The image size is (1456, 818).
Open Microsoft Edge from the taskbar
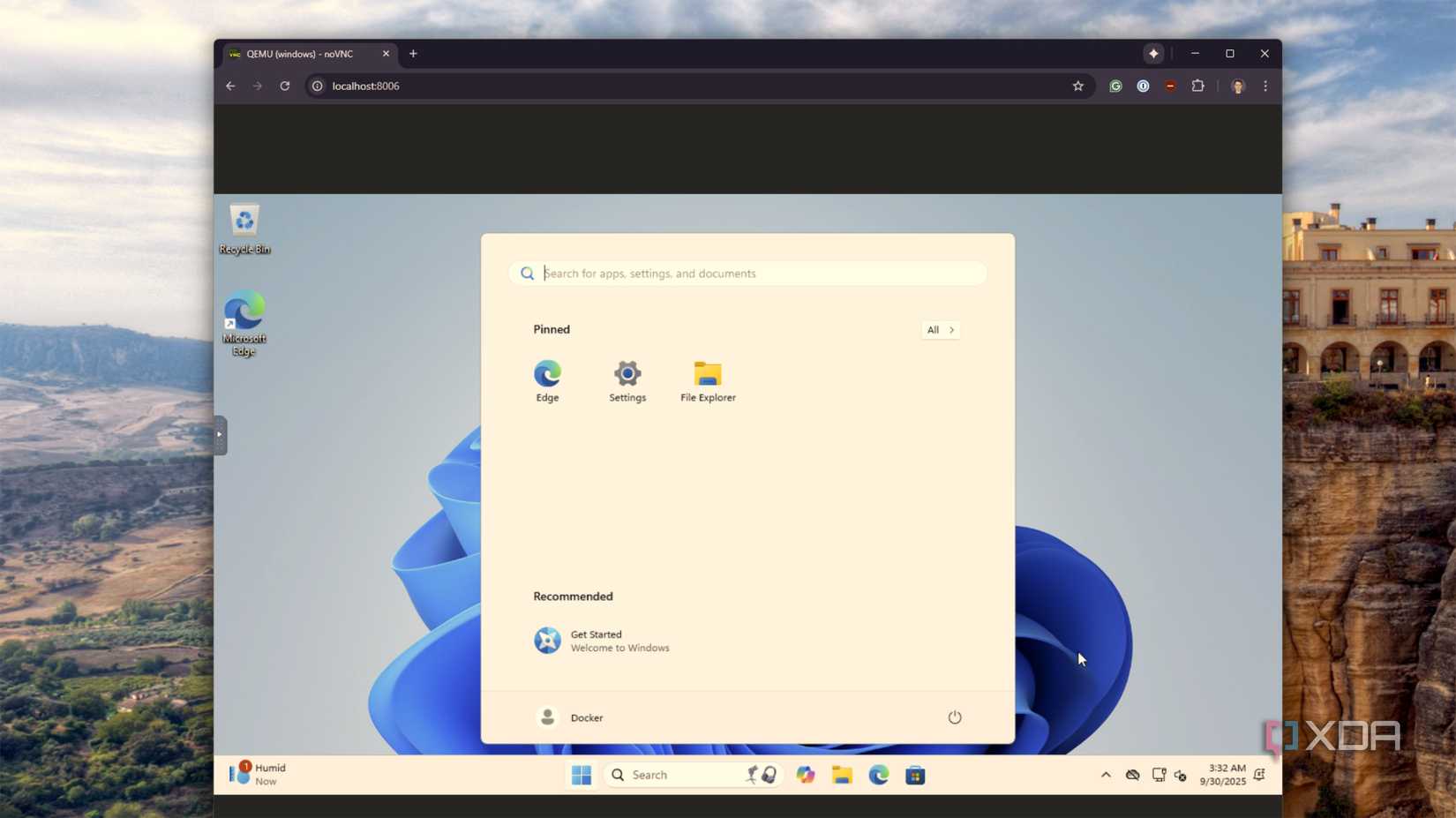pos(878,774)
